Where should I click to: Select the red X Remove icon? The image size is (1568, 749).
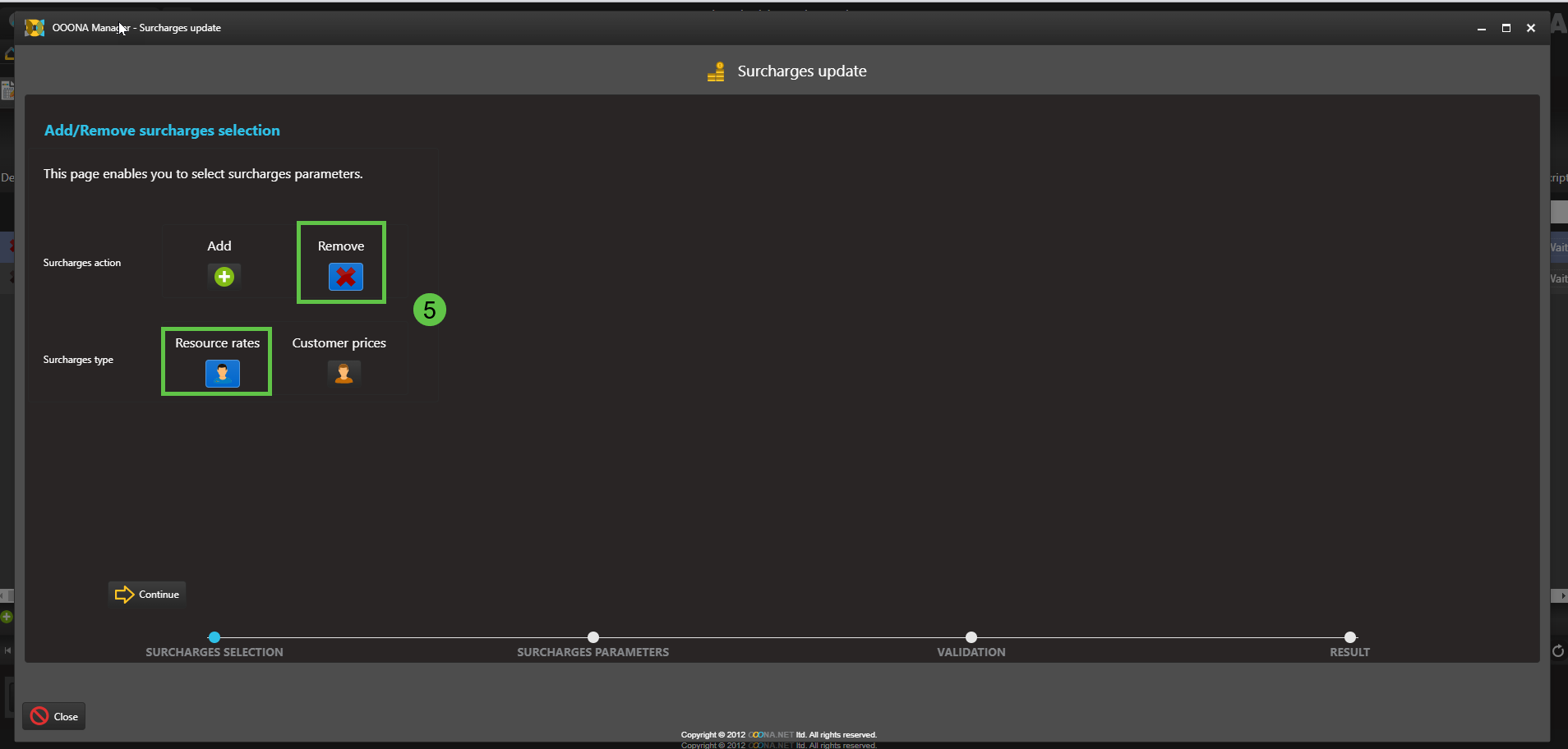coord(345,277)
